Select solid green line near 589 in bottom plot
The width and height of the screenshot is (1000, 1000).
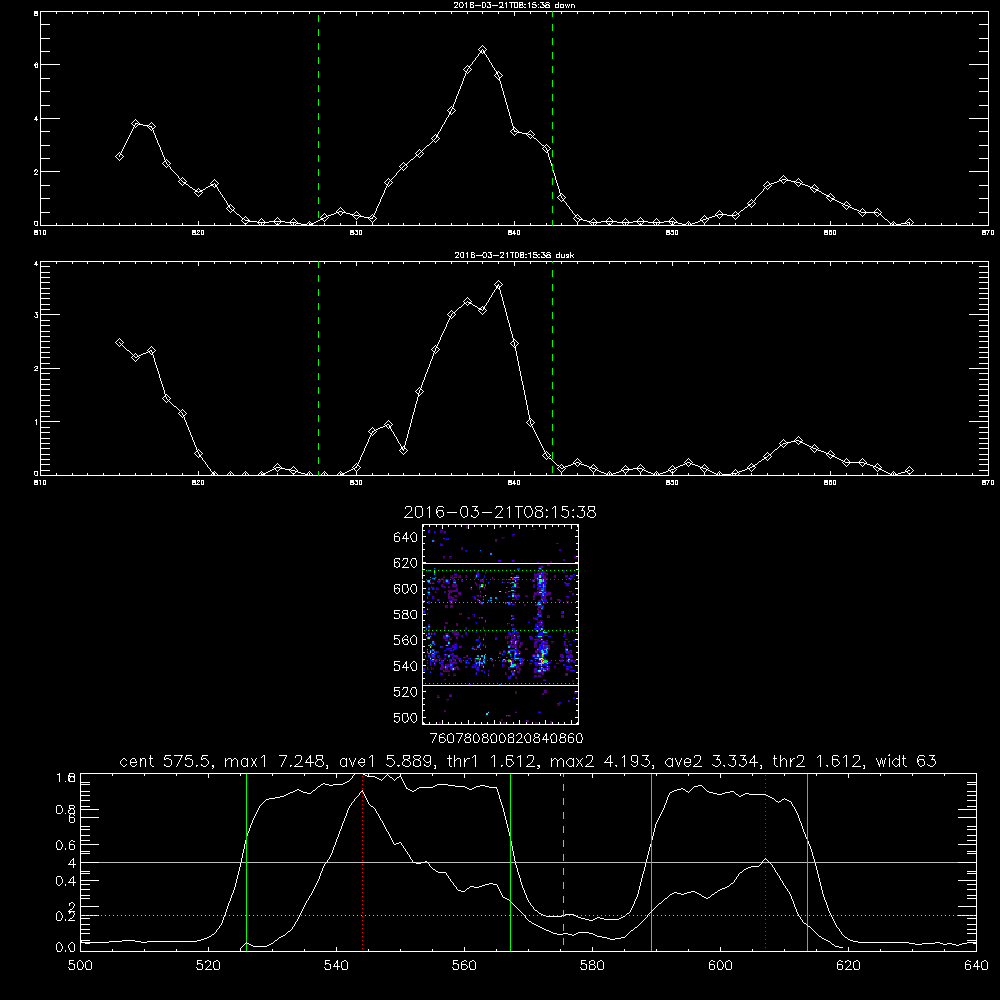click(x=651, y=861)
